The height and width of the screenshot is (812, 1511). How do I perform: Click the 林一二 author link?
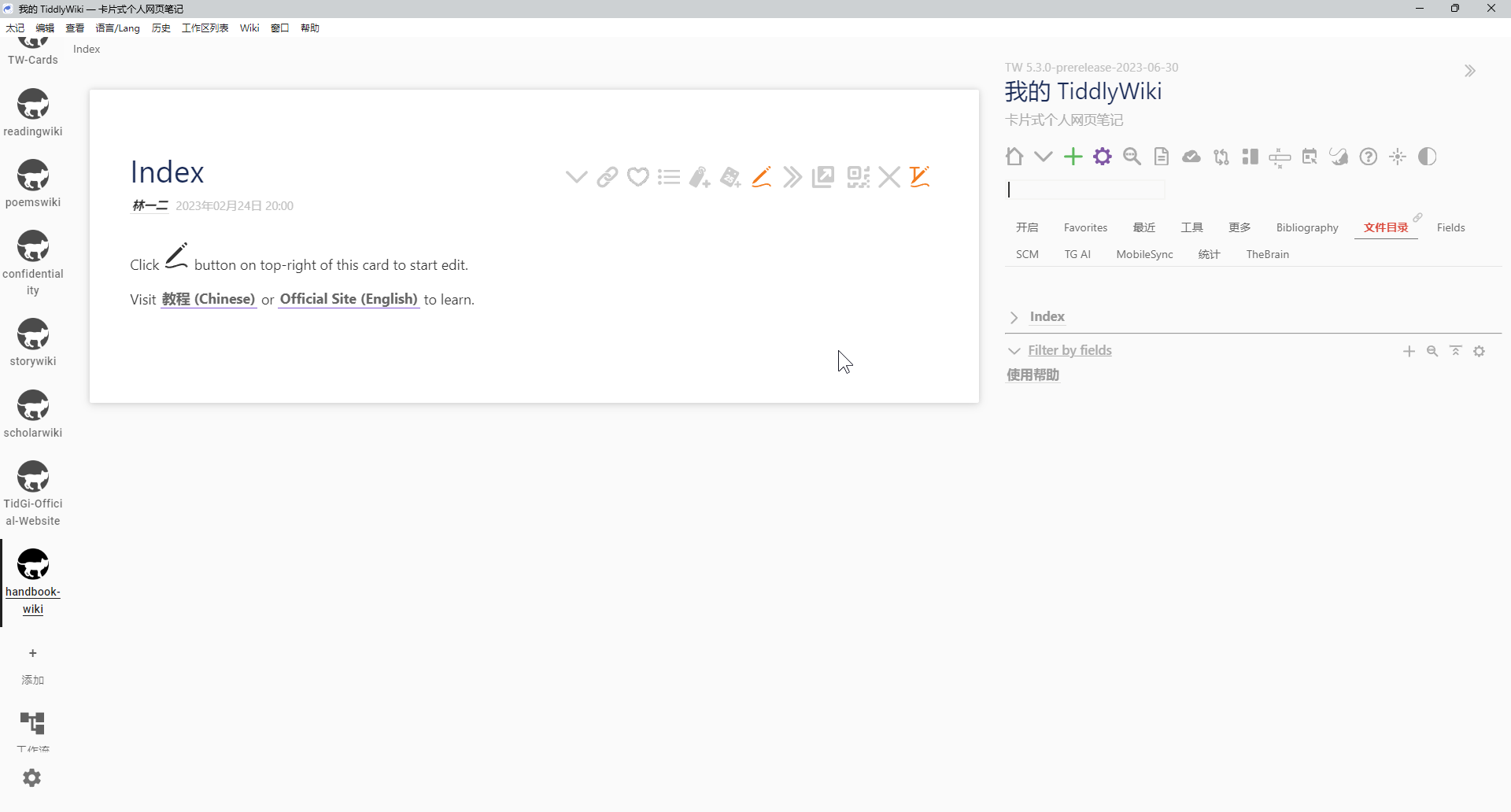150,205
